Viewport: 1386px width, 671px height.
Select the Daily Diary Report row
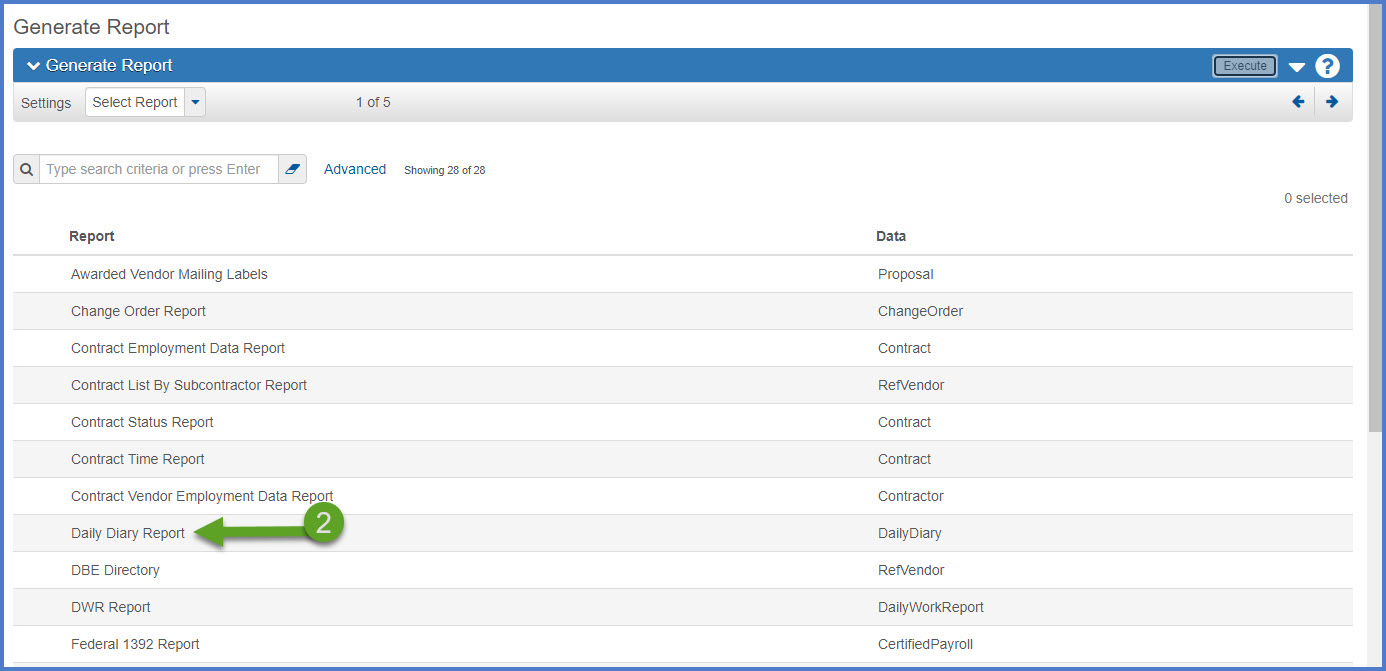coord(128,533)
